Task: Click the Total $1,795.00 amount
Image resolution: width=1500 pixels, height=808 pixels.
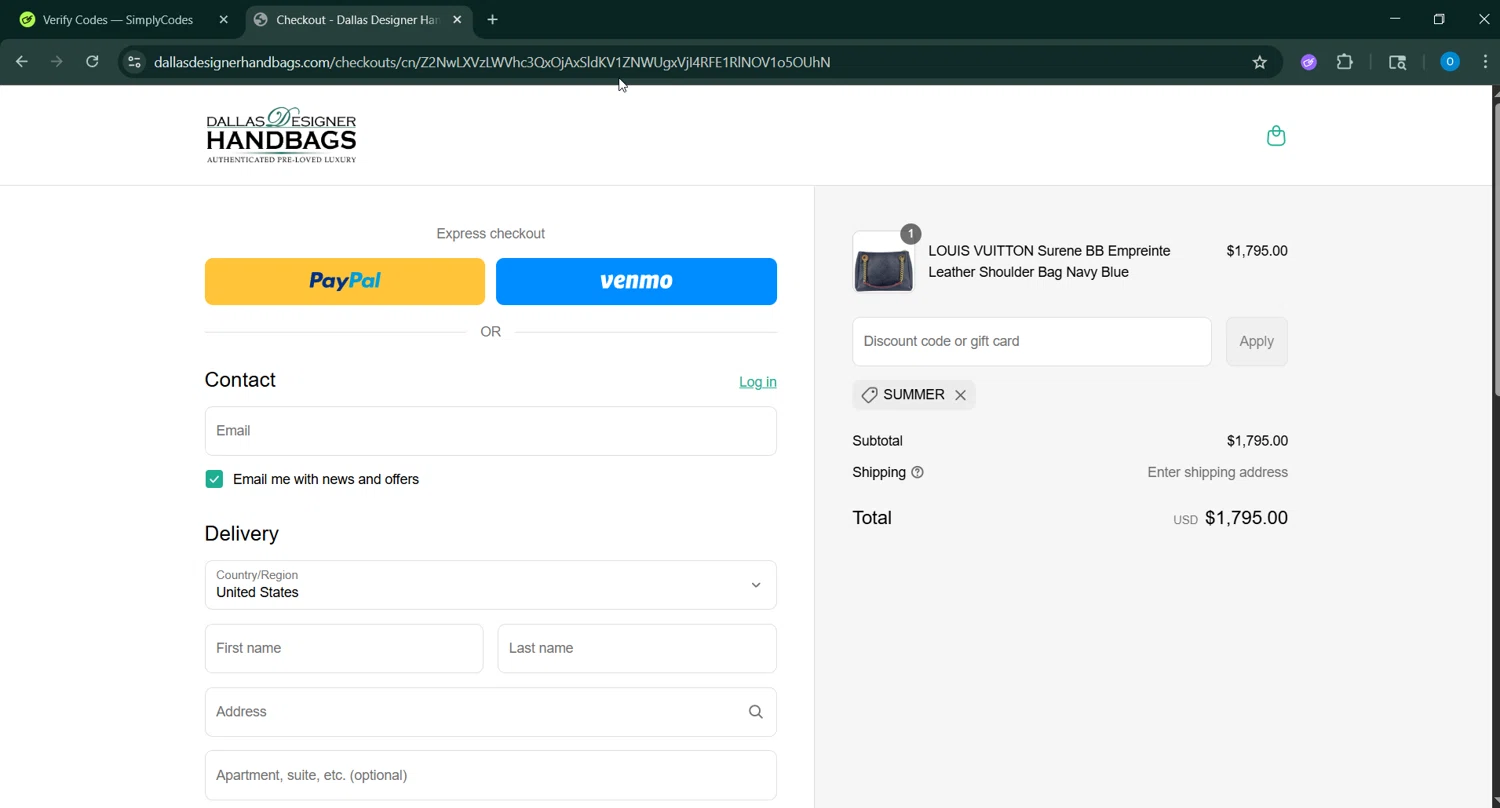Action: [x=1246, y=518]
